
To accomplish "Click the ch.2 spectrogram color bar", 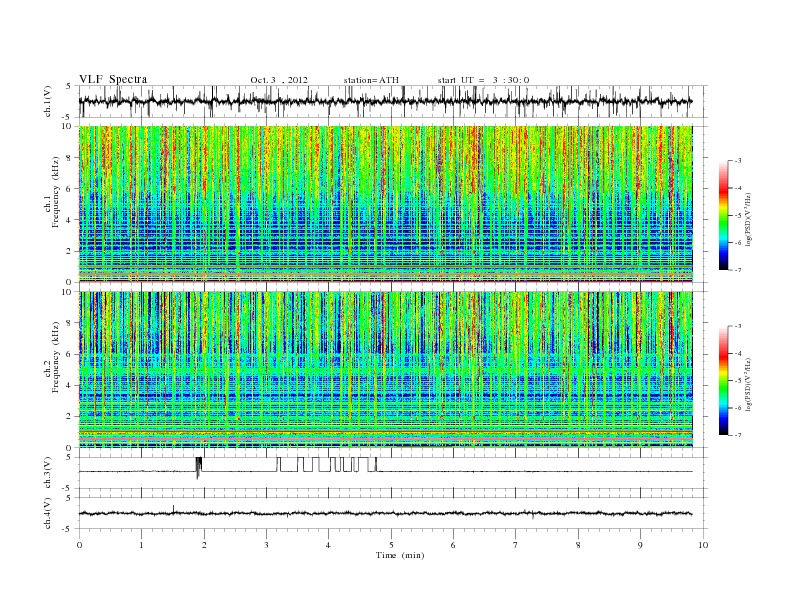I will pyautogui.click(x=723, y=381).
